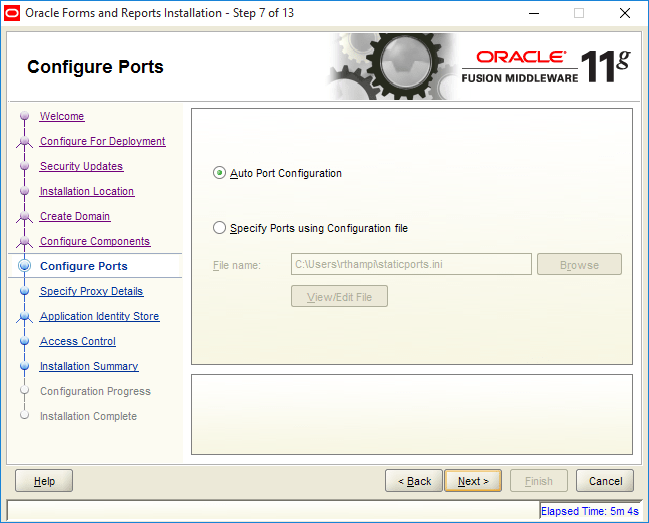
Task: Click Installation Complete step label
Action: [88, 416]
